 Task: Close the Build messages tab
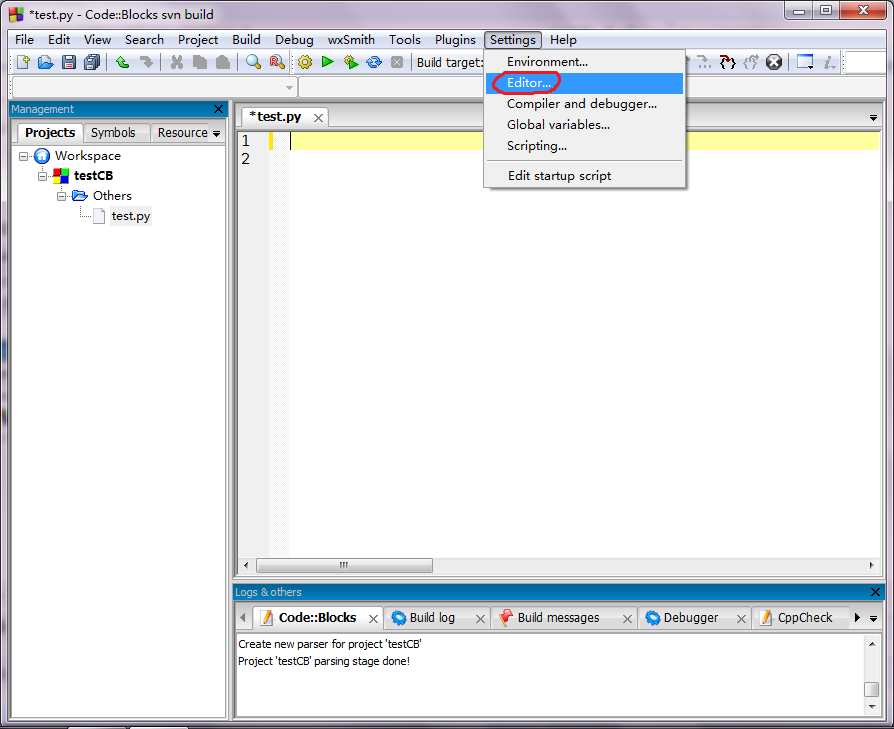627,619
